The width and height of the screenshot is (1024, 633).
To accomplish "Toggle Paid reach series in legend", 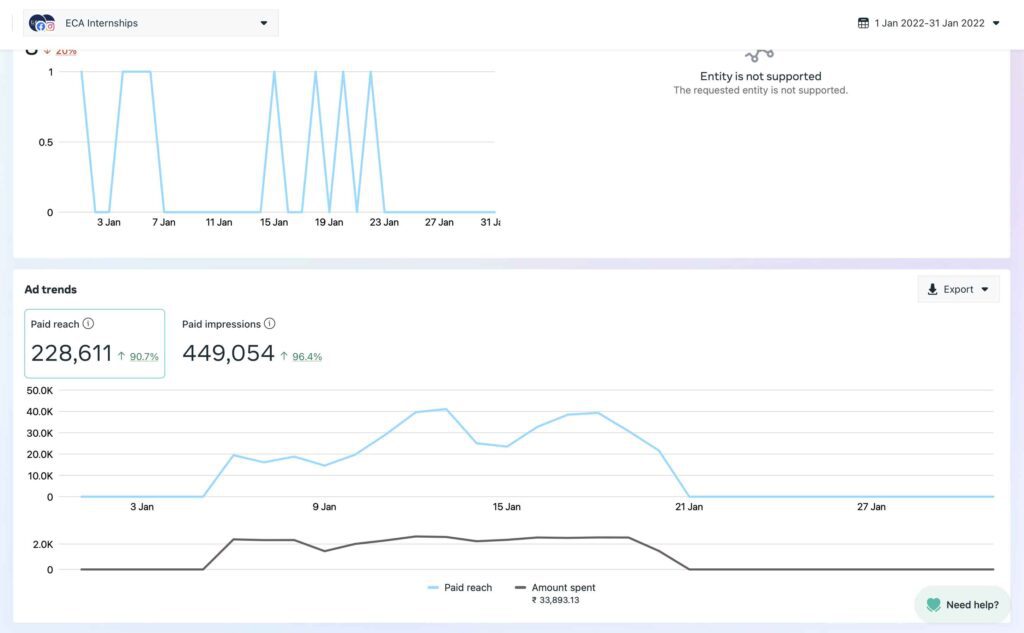I will click(460, 588).
